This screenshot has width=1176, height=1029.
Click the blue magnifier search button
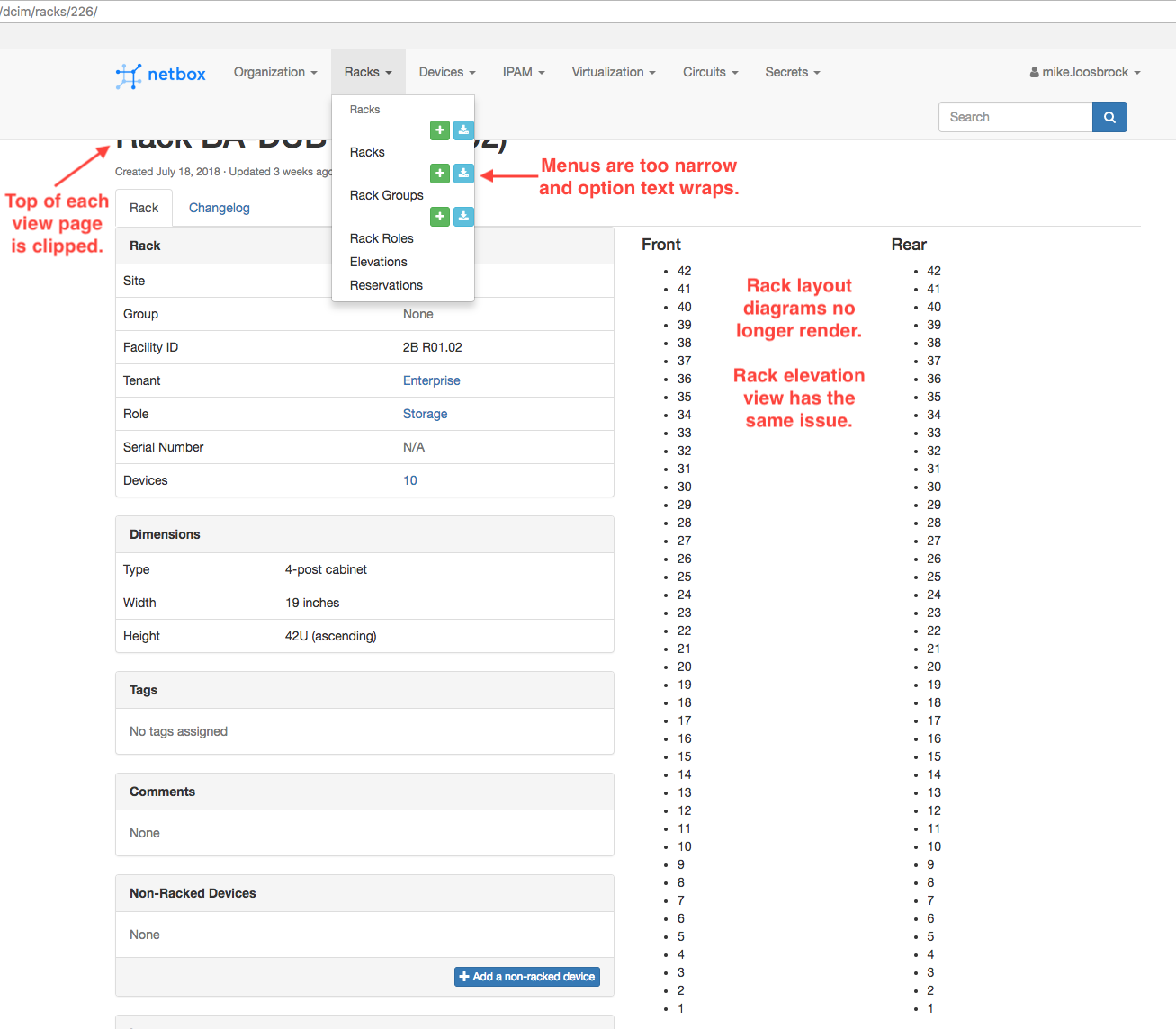1109,117
